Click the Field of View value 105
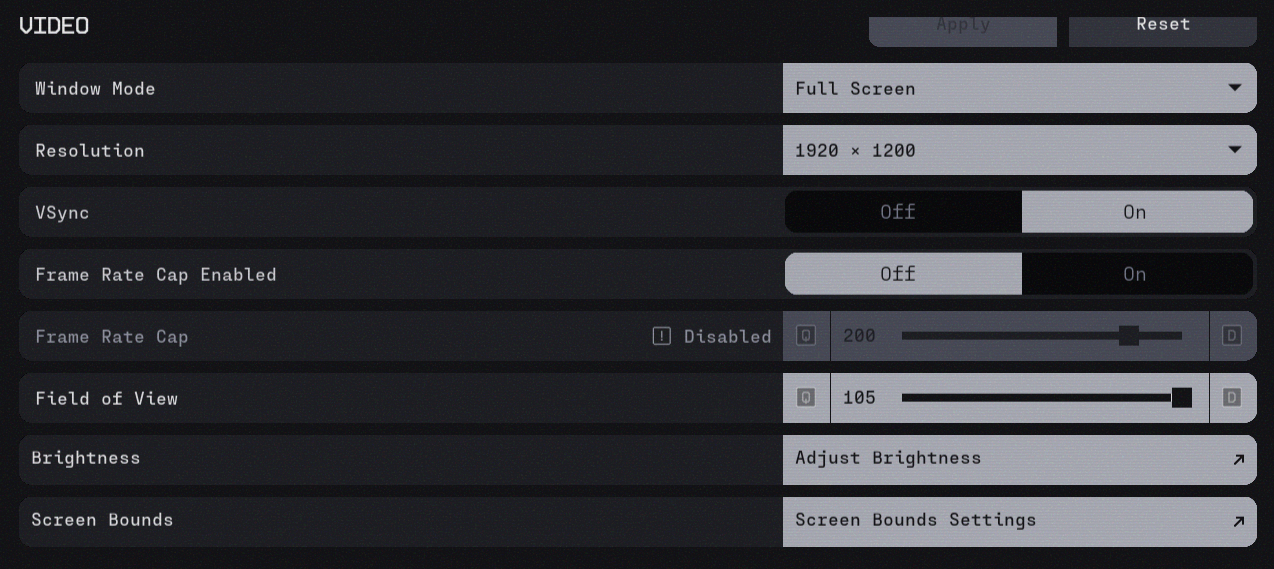 (x=859, y=398)
